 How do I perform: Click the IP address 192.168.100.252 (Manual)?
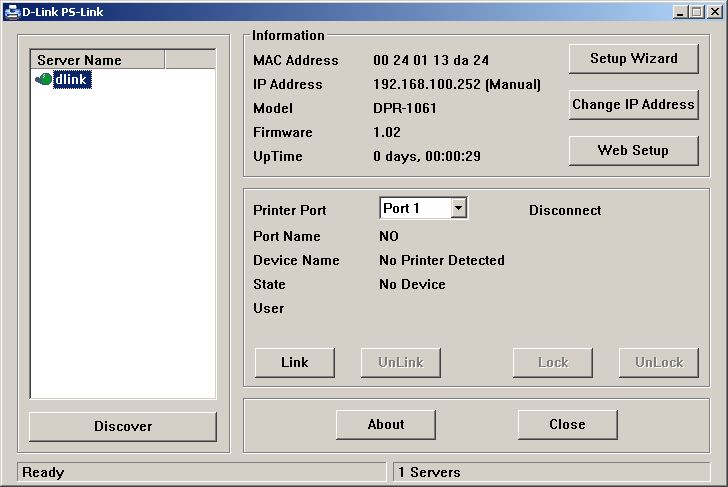coord(457,84)
